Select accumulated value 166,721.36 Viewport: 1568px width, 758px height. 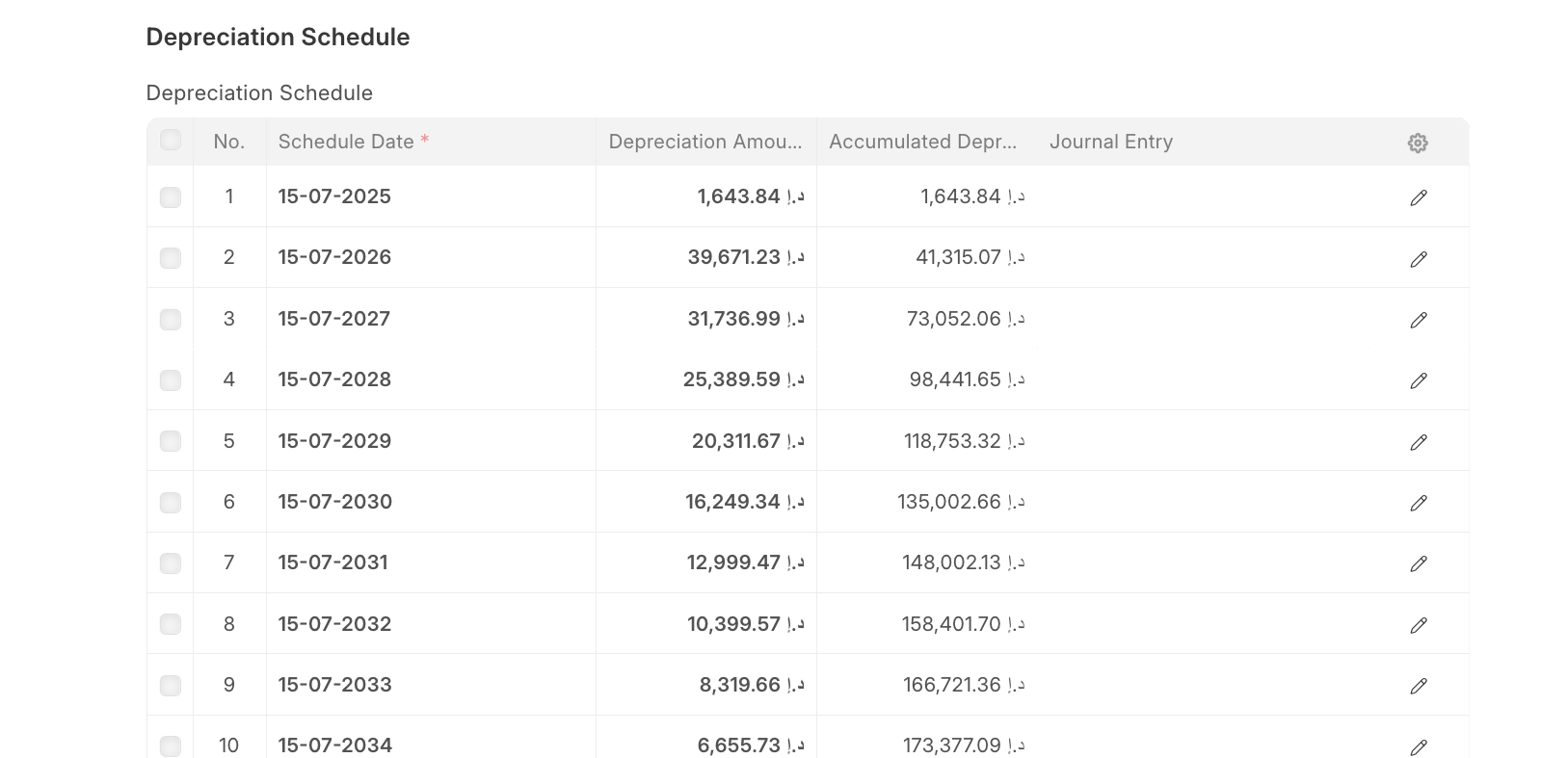pyautogui.click(x=926, y=685)
